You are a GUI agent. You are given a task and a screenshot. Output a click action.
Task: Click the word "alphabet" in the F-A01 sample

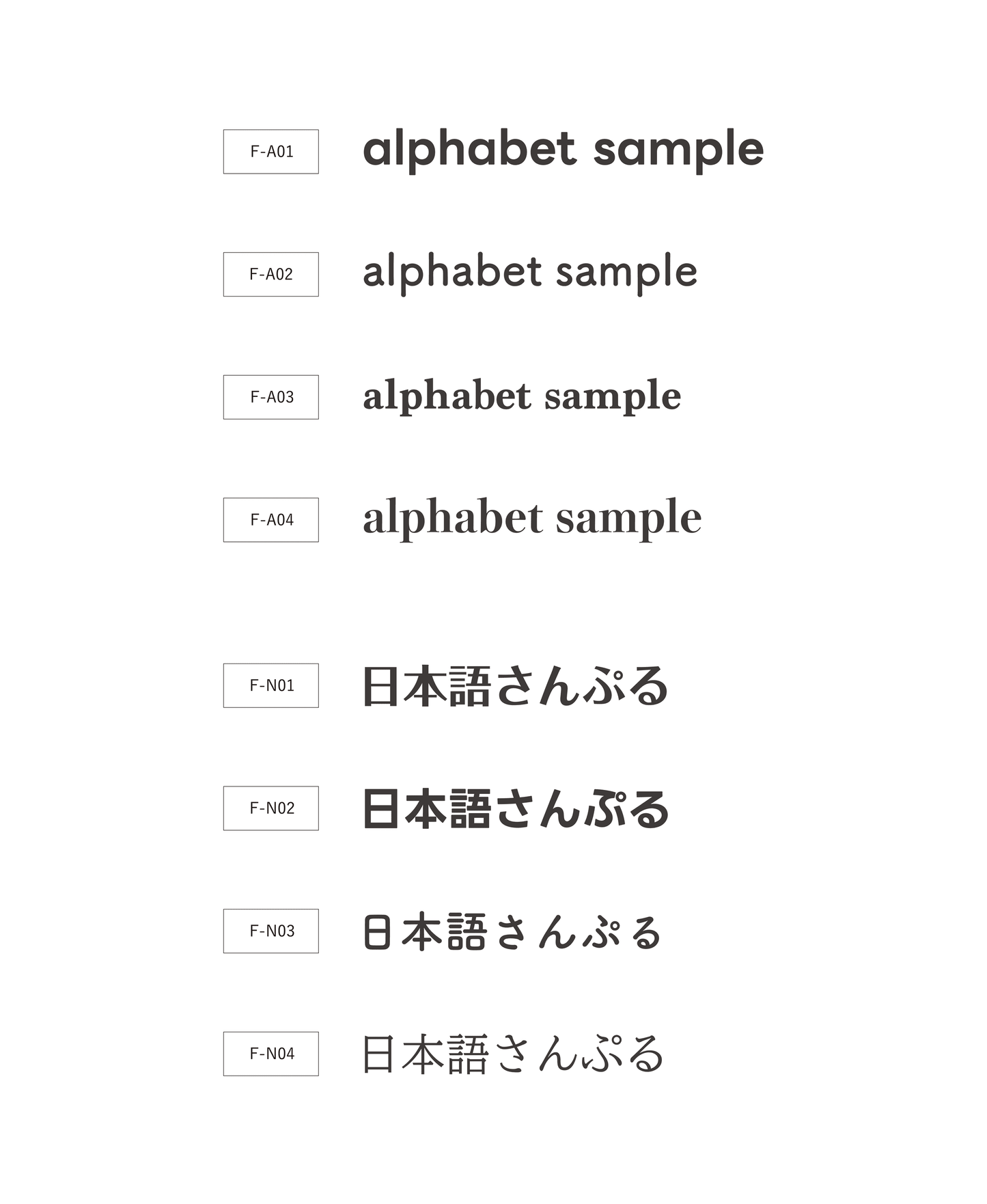click(x=469, y=149)
